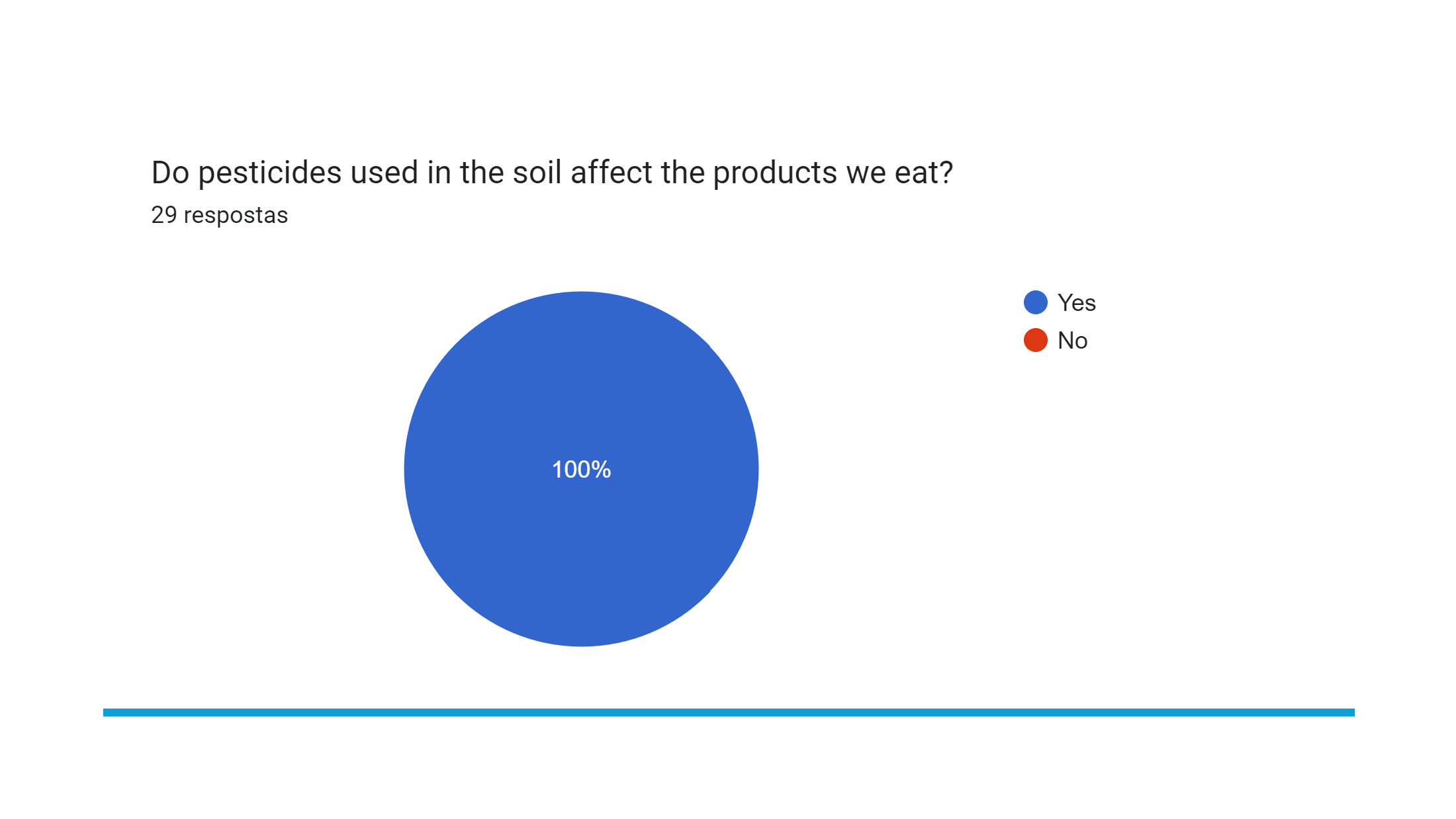
Task: Click the word "Do" starting the title
Action: pos(170,173)
